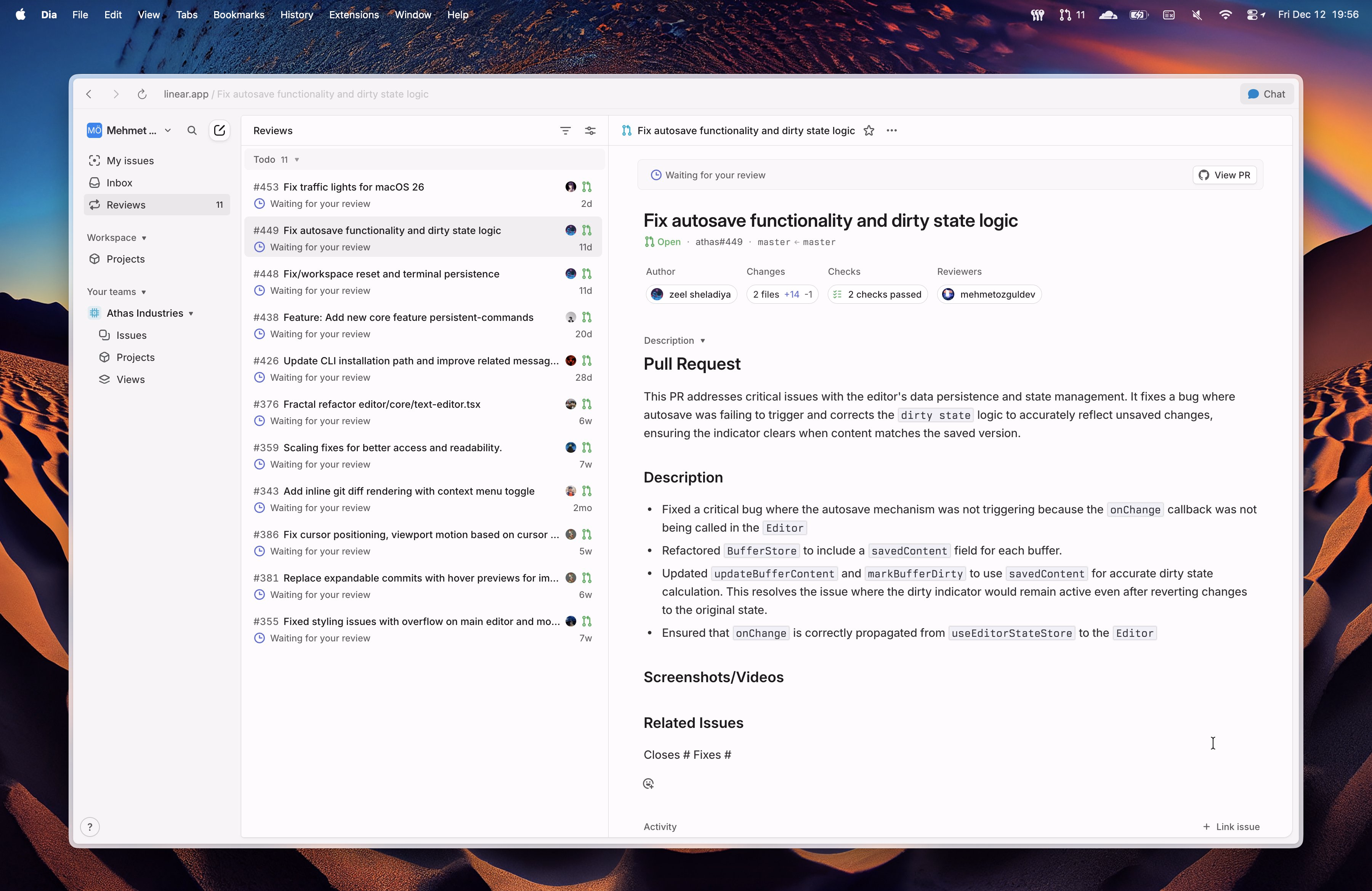
Task: Open workspace Projects in the sidebar
Action: tap(157, 260)
